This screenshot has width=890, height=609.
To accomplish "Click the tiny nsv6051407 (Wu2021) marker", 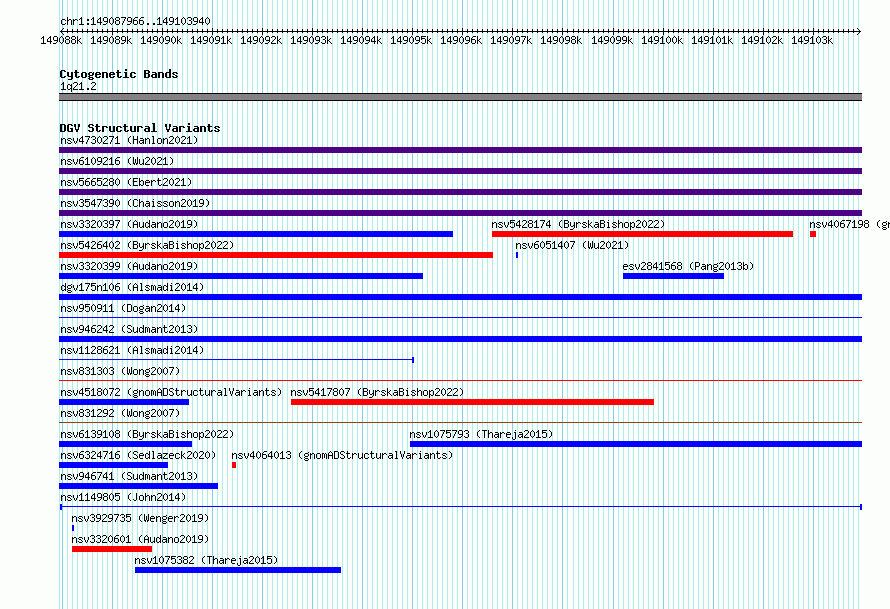I will [x=517, y=255].
